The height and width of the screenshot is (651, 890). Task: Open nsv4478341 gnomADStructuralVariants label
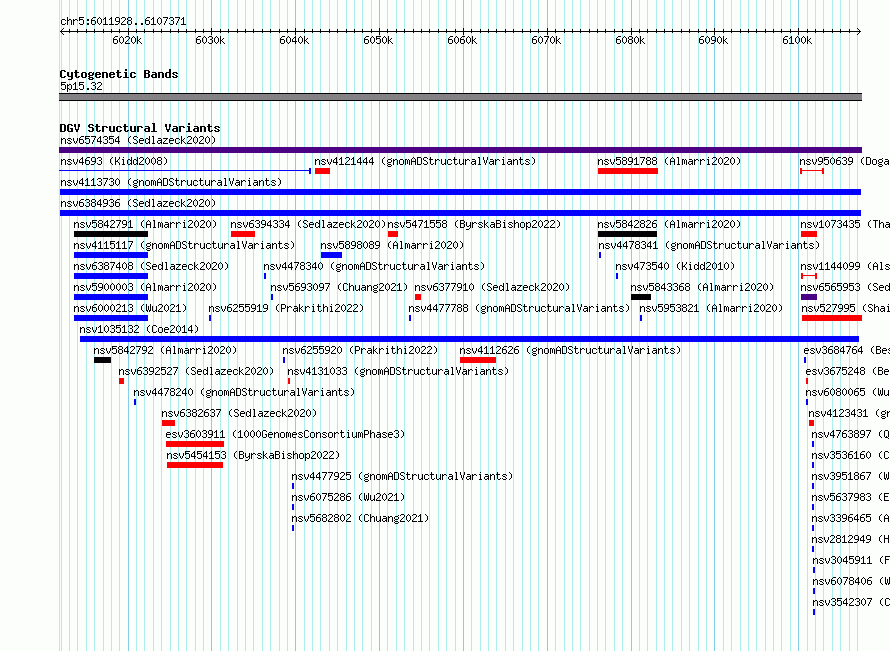709,245
